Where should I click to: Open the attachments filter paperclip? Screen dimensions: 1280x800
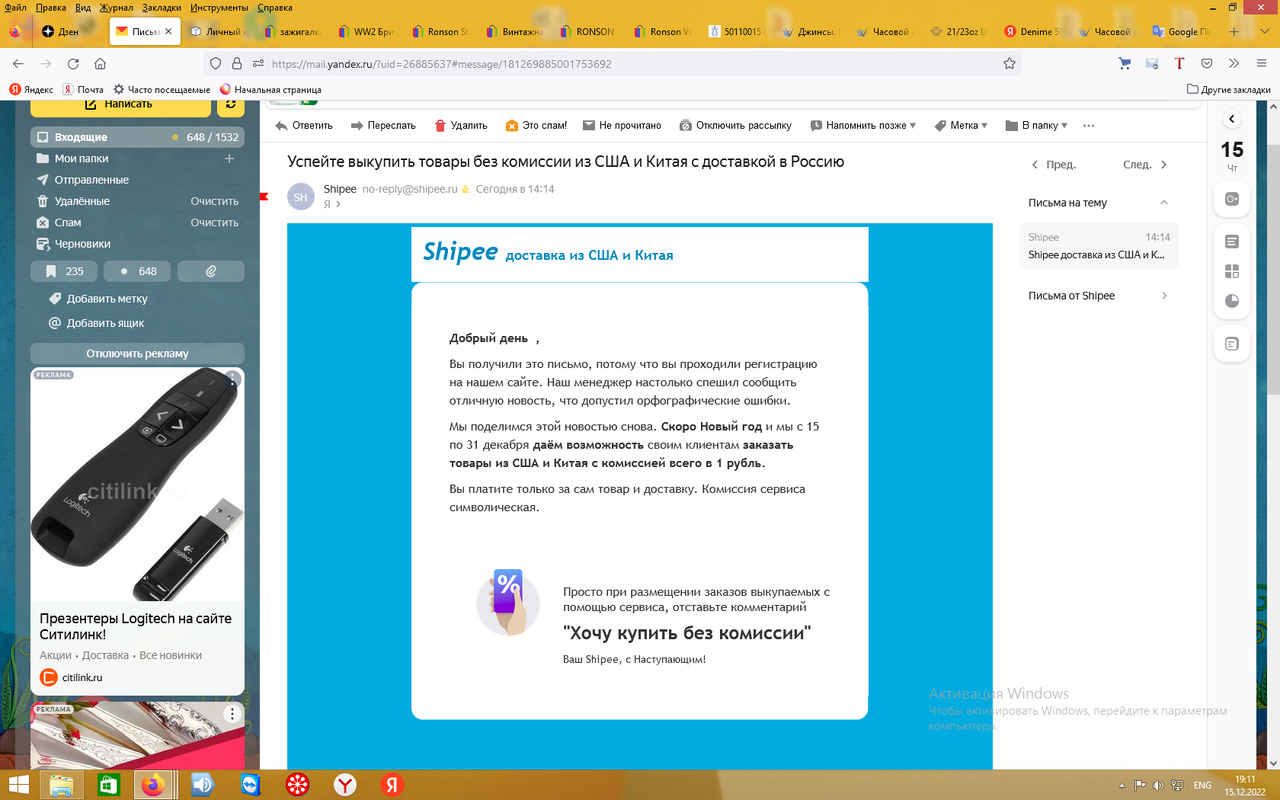click(211, 271)
